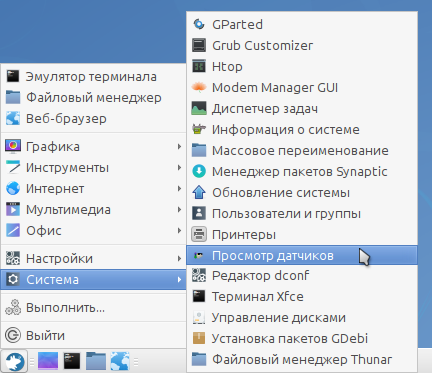This screenshot has height=373, width=432.
Task: Click the Управление дисками icon
Action: point(199,317)
